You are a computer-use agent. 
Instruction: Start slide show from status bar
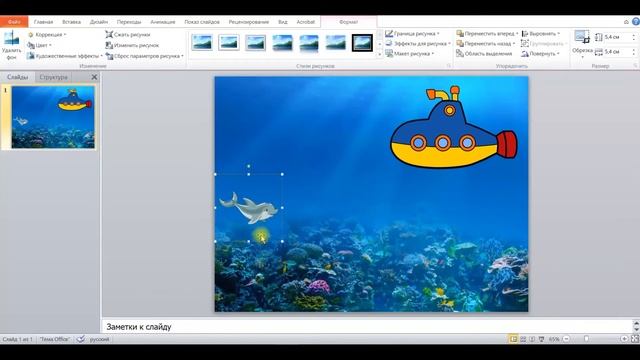pos(542,339)
